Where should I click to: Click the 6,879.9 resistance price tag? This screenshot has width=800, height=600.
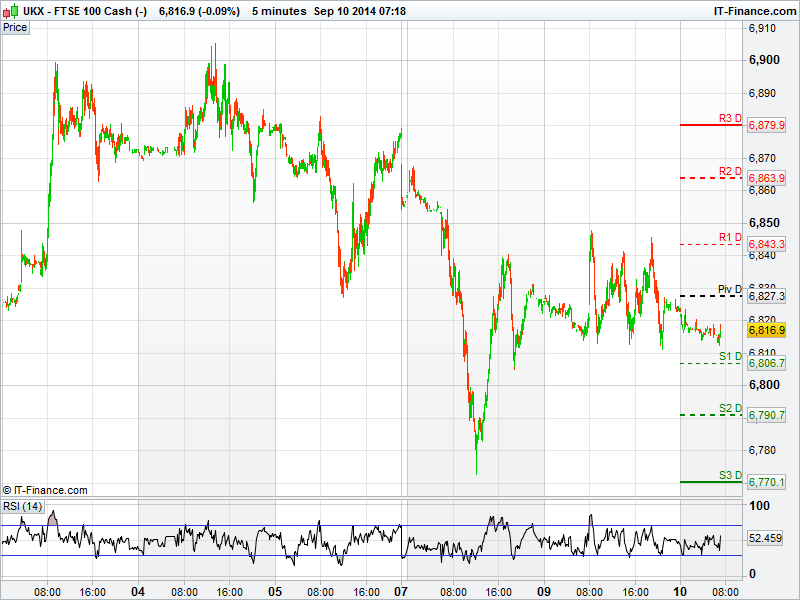tap(767, 125)
